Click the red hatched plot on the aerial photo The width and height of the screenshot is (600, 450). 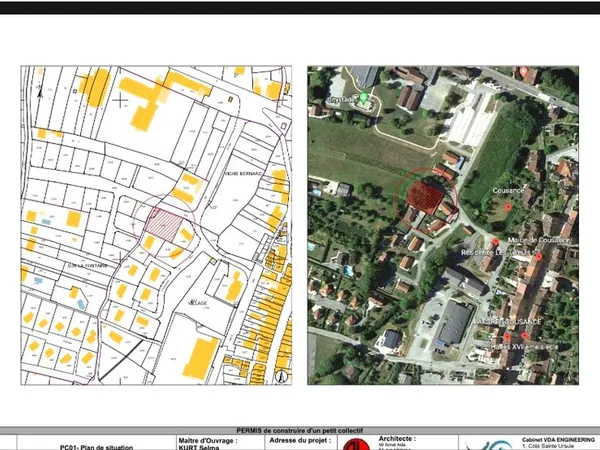425,197
